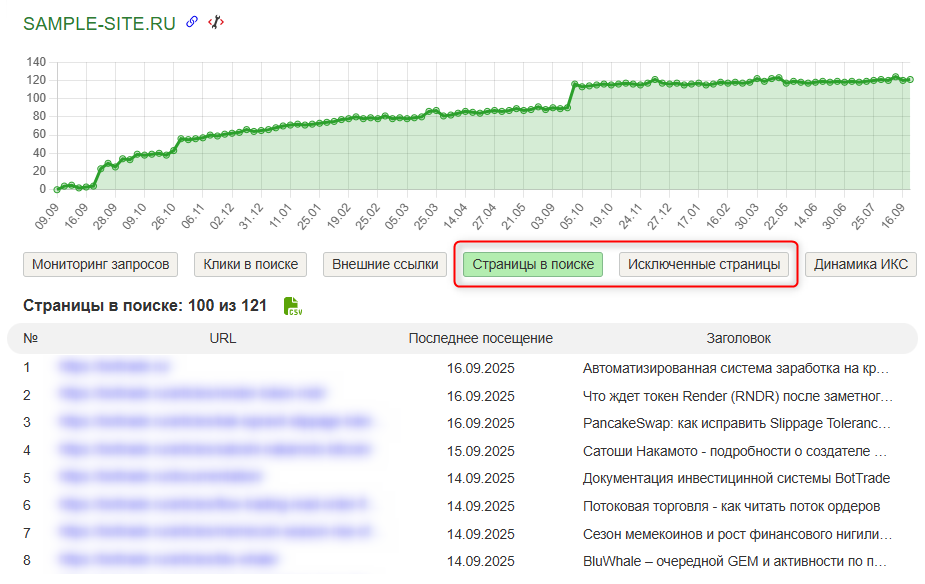Open the Динамика ИКС tab
Screen dimensions: 925x584
(x=860, y=264)
